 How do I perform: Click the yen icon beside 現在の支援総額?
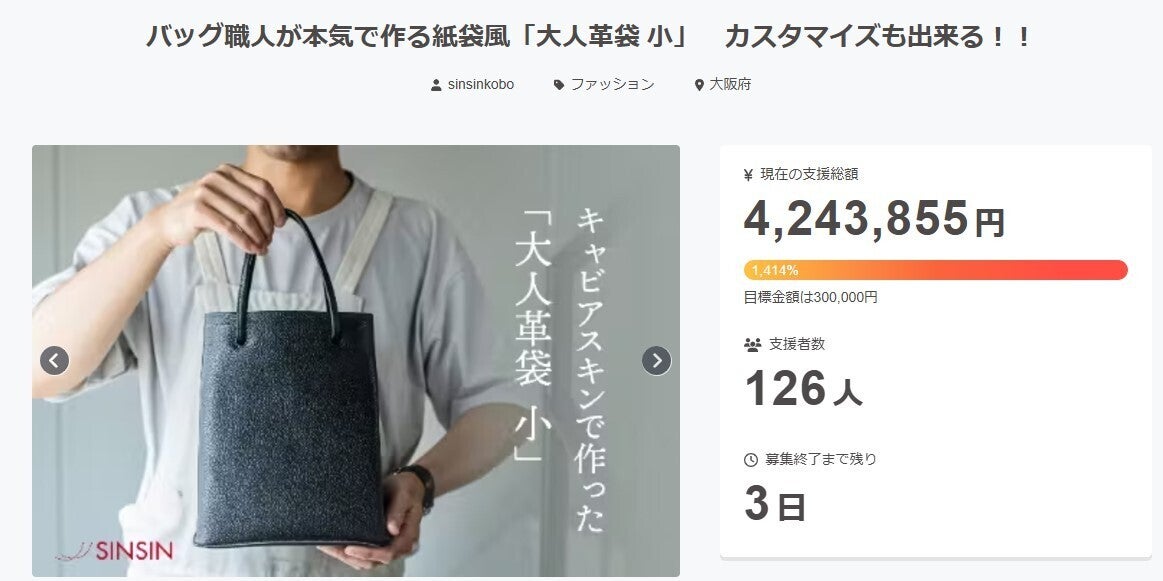tap(748, 175)
